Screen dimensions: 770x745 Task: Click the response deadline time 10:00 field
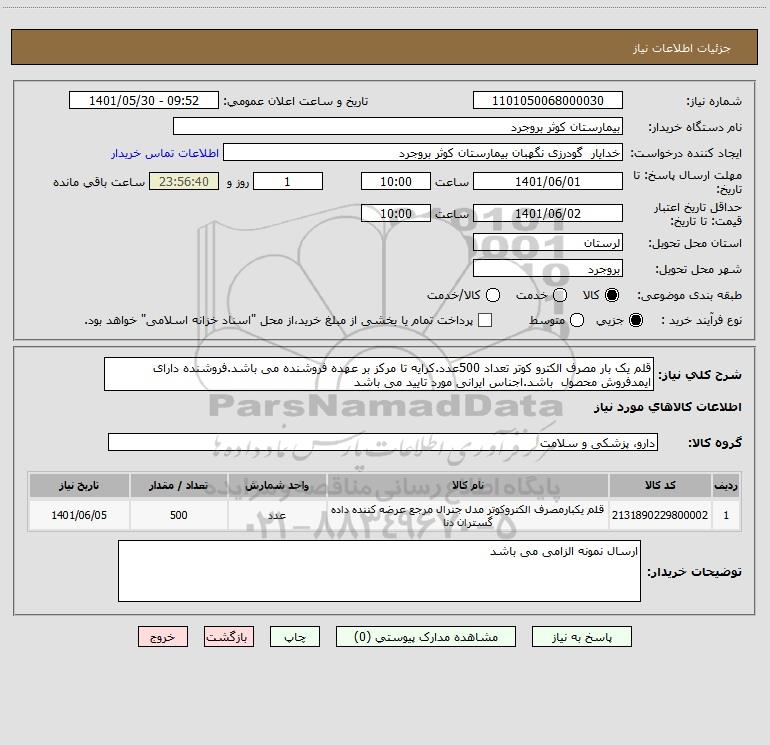[x=396, y=181]
